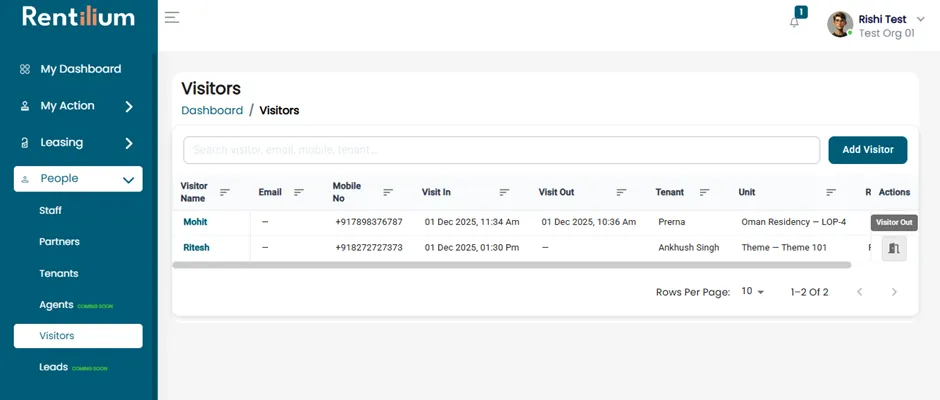Sort by Tenant column icon
The image size is (940, 400).
(x=704, y=193)
